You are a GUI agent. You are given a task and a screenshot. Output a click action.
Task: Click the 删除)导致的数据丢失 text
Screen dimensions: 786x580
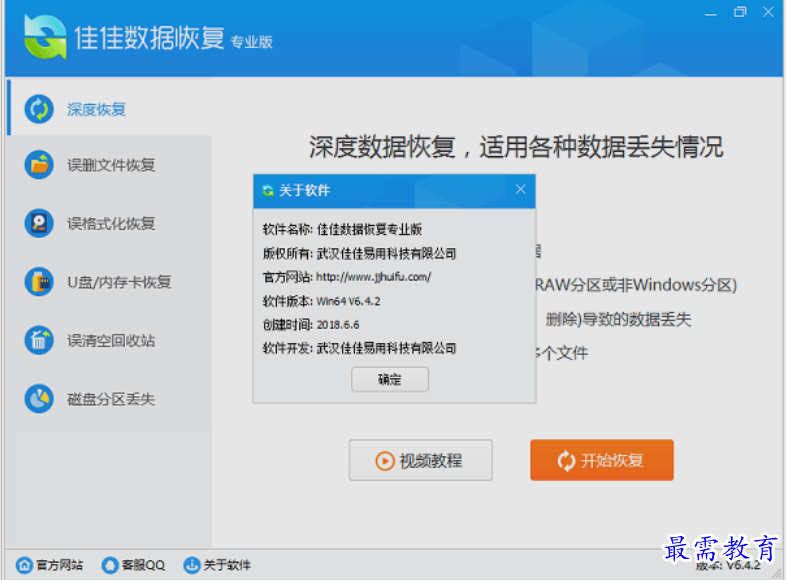pos(619,319)
